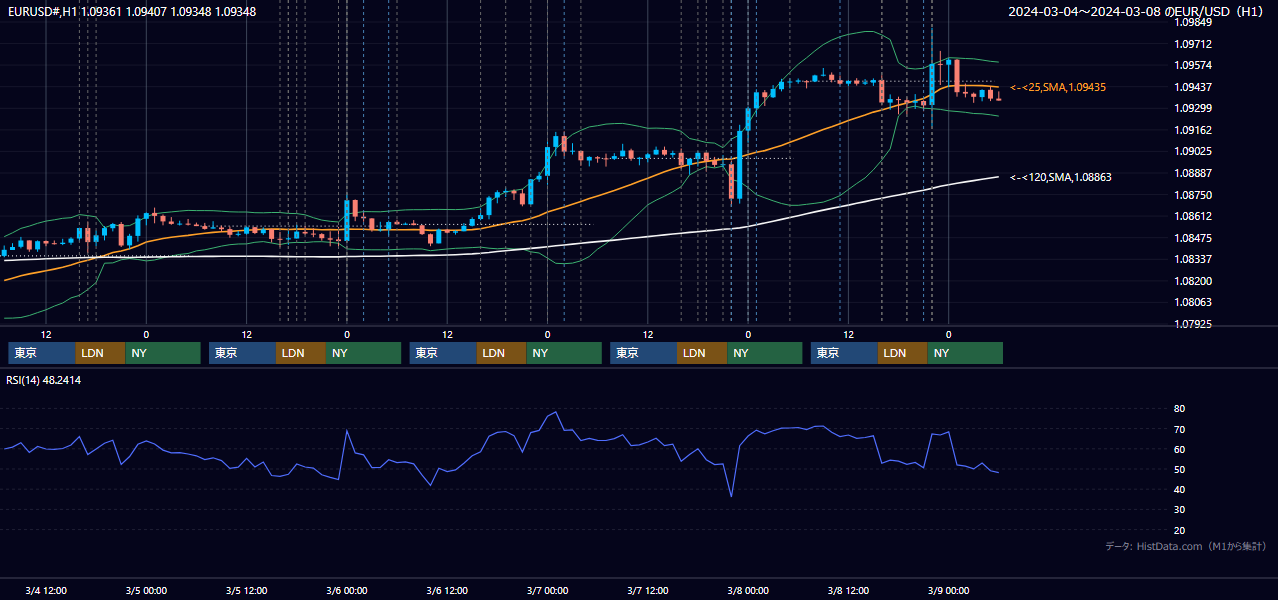Click price axis value 1.09849
The width and height of the screenshot is (1278, 600).
click(x=1194, y=22)
